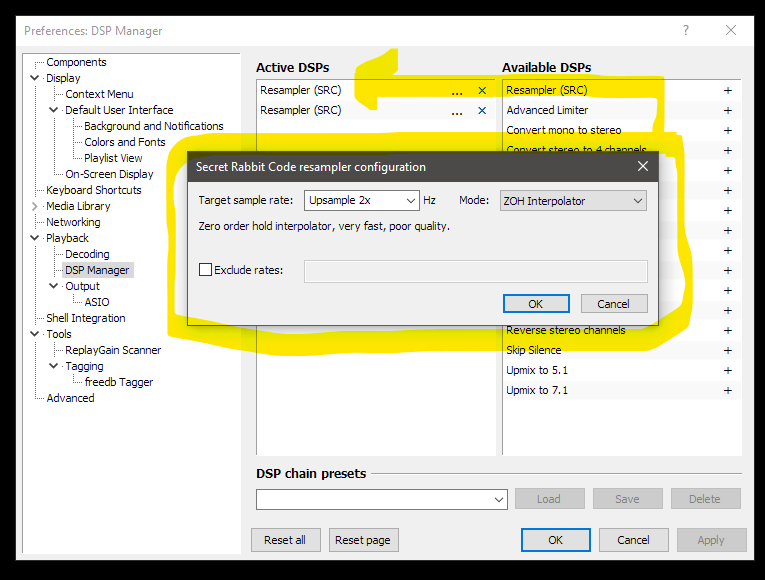Screen dimensions: 765x580
Task: Select DSP Manager tree item
Action: [97, 270]
